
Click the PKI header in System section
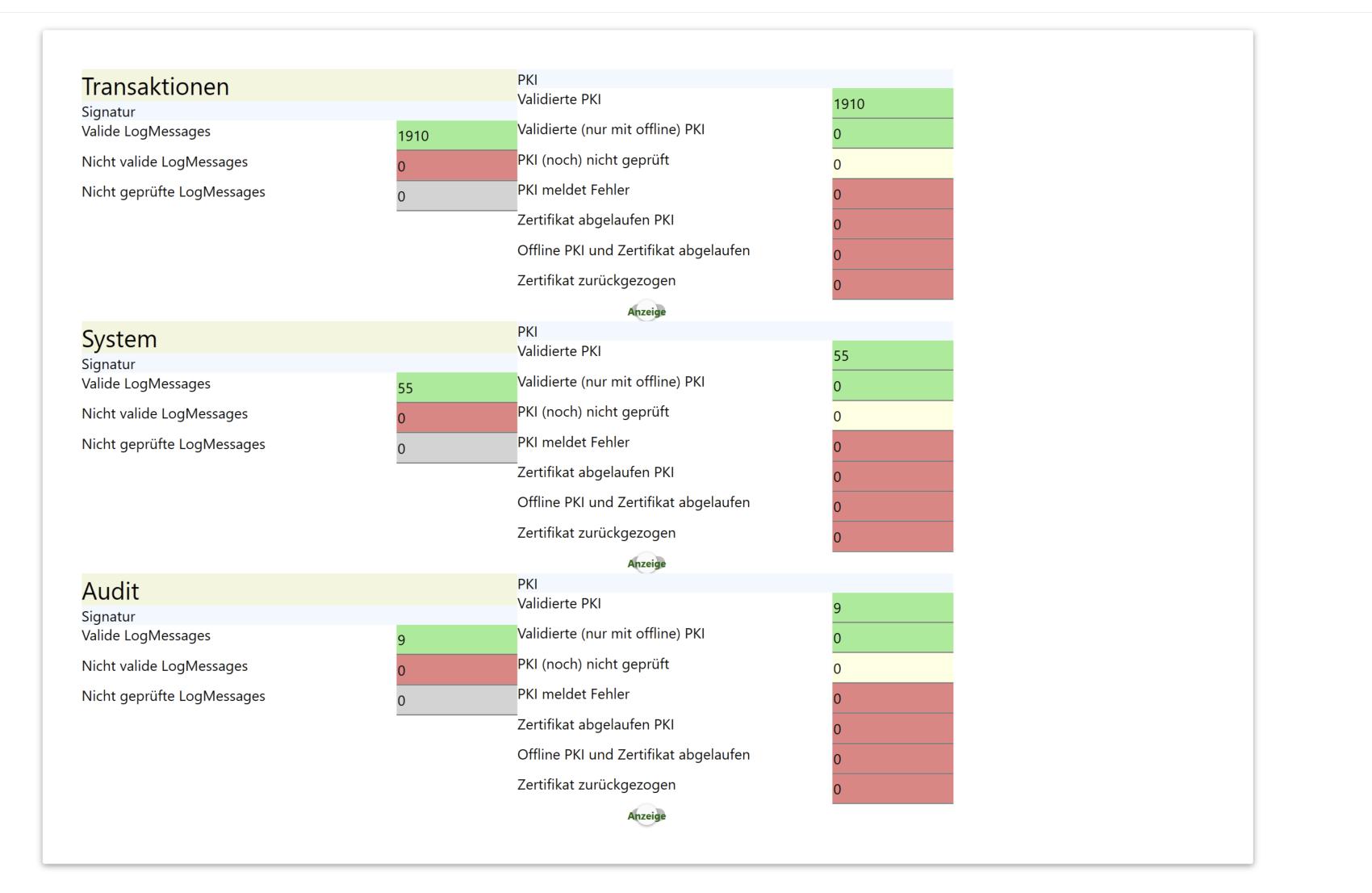coord(527,331)
